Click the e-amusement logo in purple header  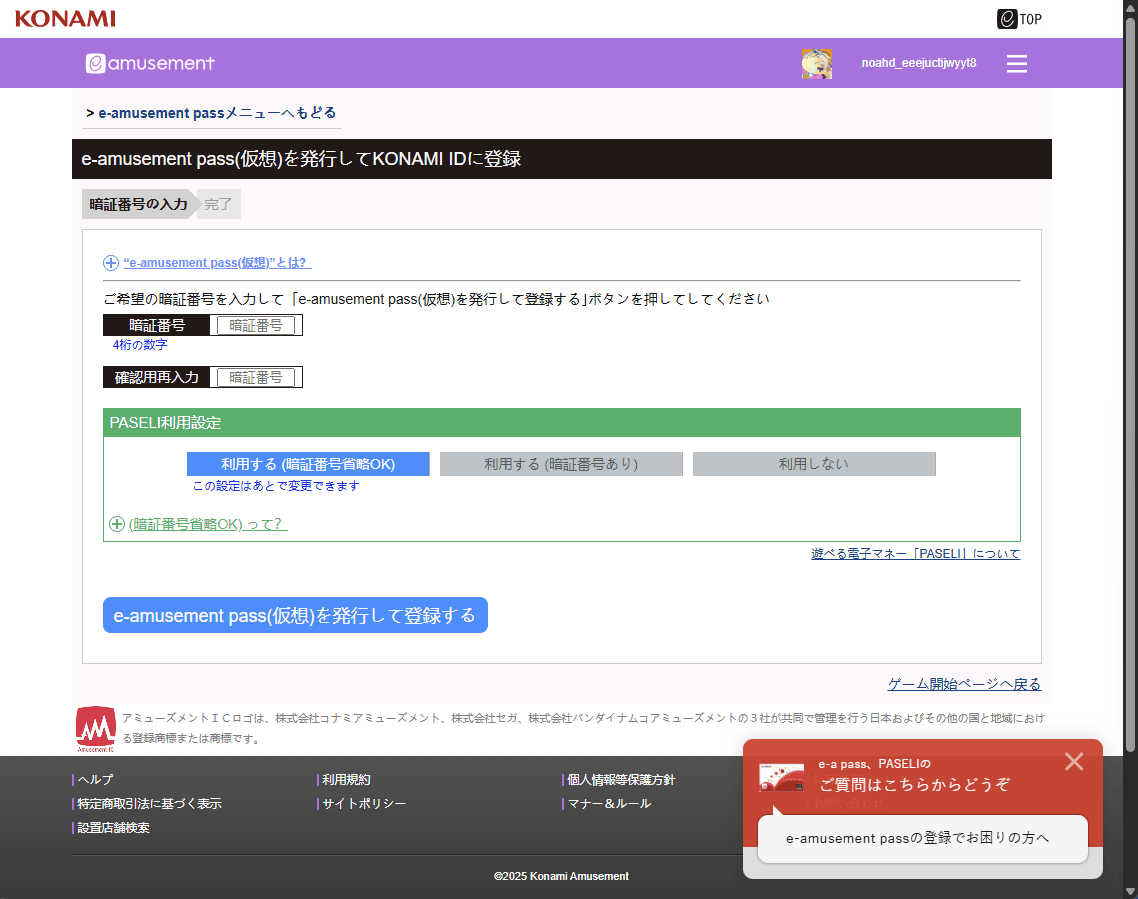point(150,63)
